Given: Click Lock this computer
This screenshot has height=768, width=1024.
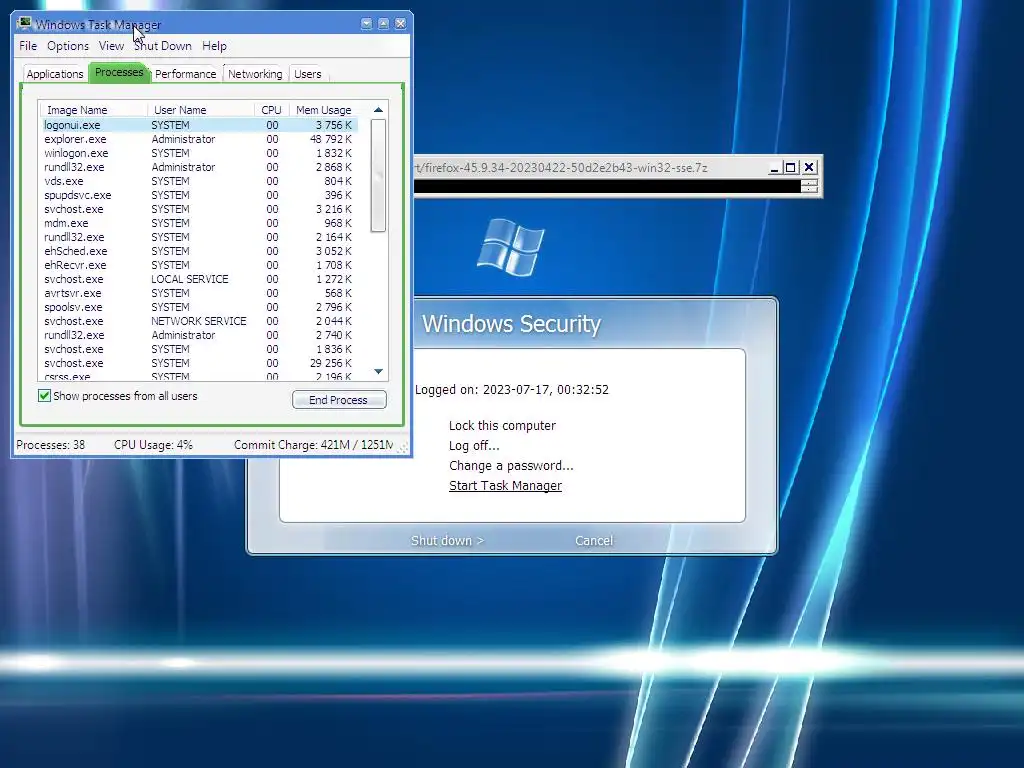Looking at the screenshot, I should tap(502, 425).
